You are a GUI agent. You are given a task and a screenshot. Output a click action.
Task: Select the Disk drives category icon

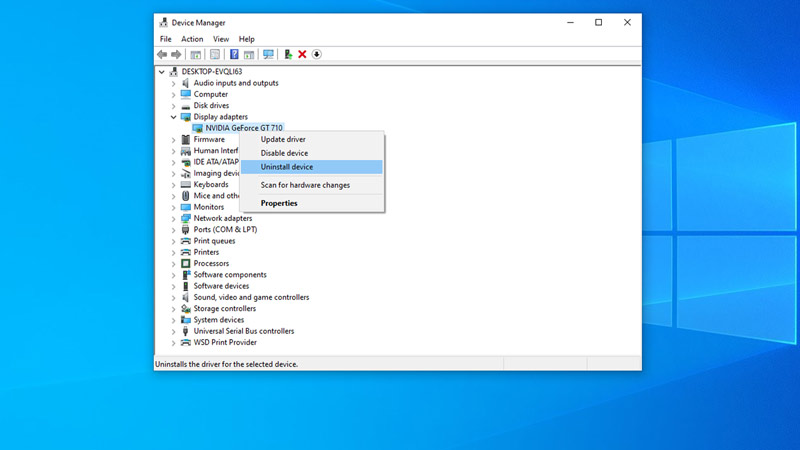(x=186, y=106)
